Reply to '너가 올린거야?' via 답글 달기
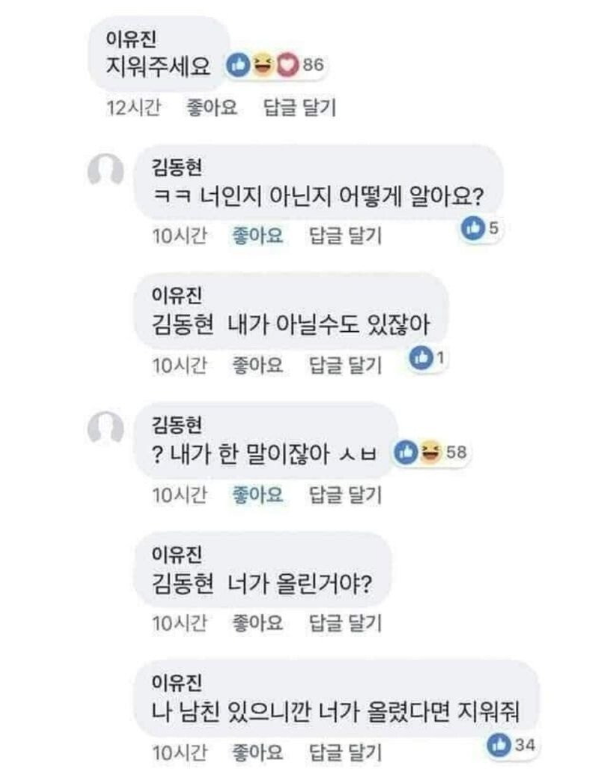 pyautogui.click(x=345, y=623)
